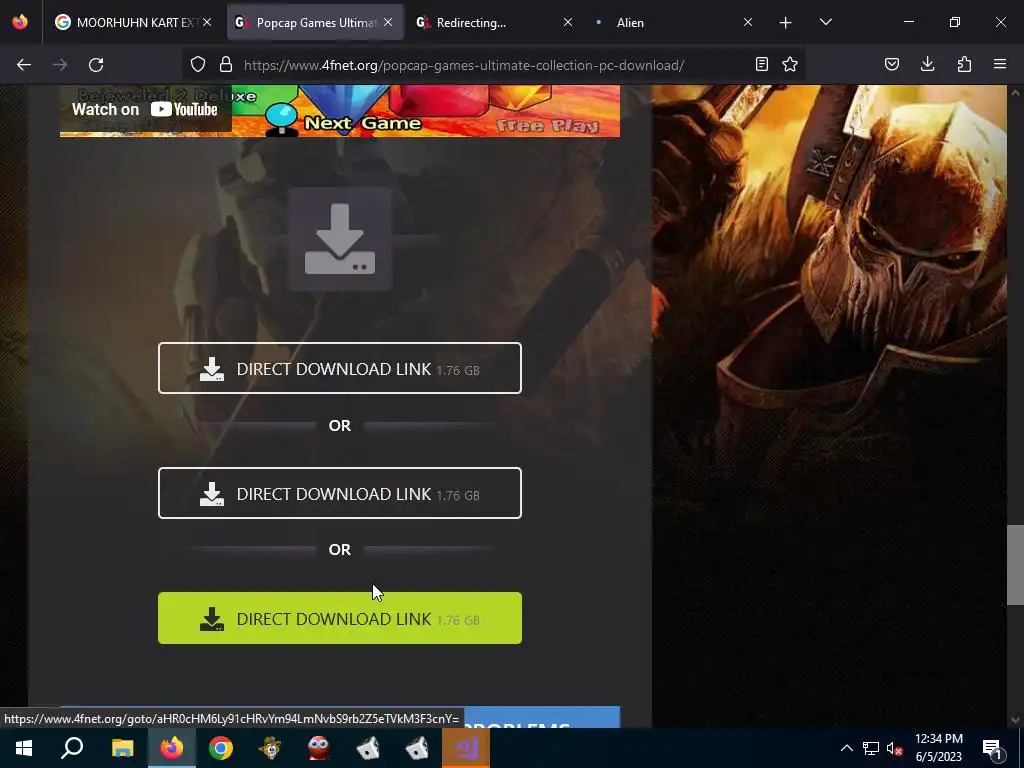View site security padlock info
The width and height of the screenshot is (1024, 768).
pos(226,65)
